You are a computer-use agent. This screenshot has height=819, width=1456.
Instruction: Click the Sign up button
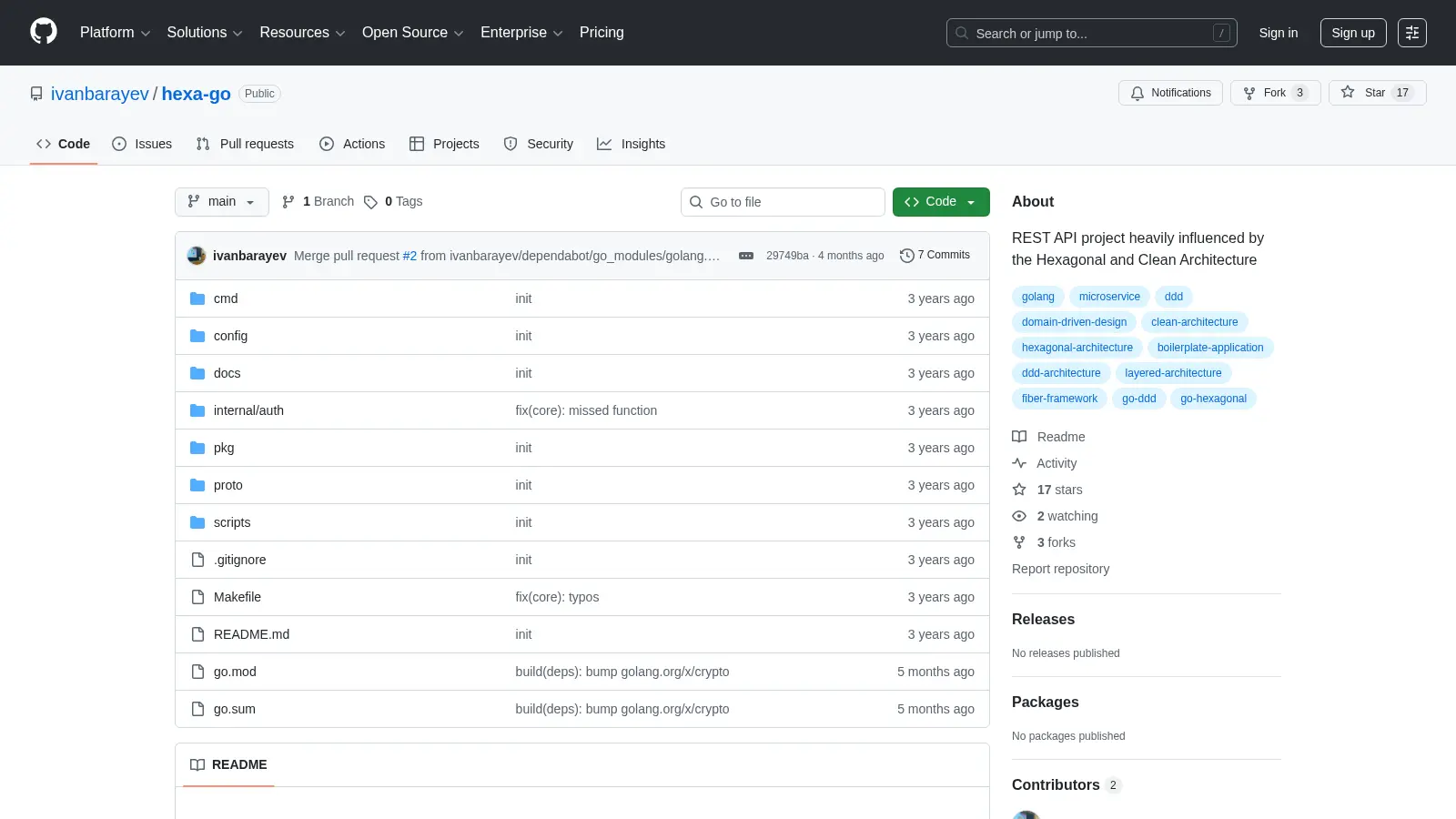[1353, 33]
